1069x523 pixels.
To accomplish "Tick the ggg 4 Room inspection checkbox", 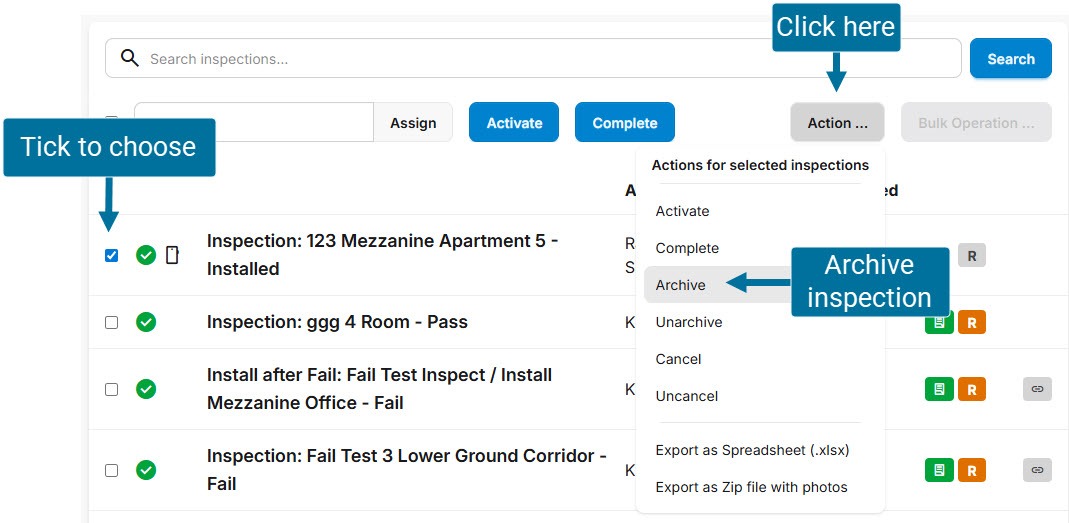I will coord(111,322).
